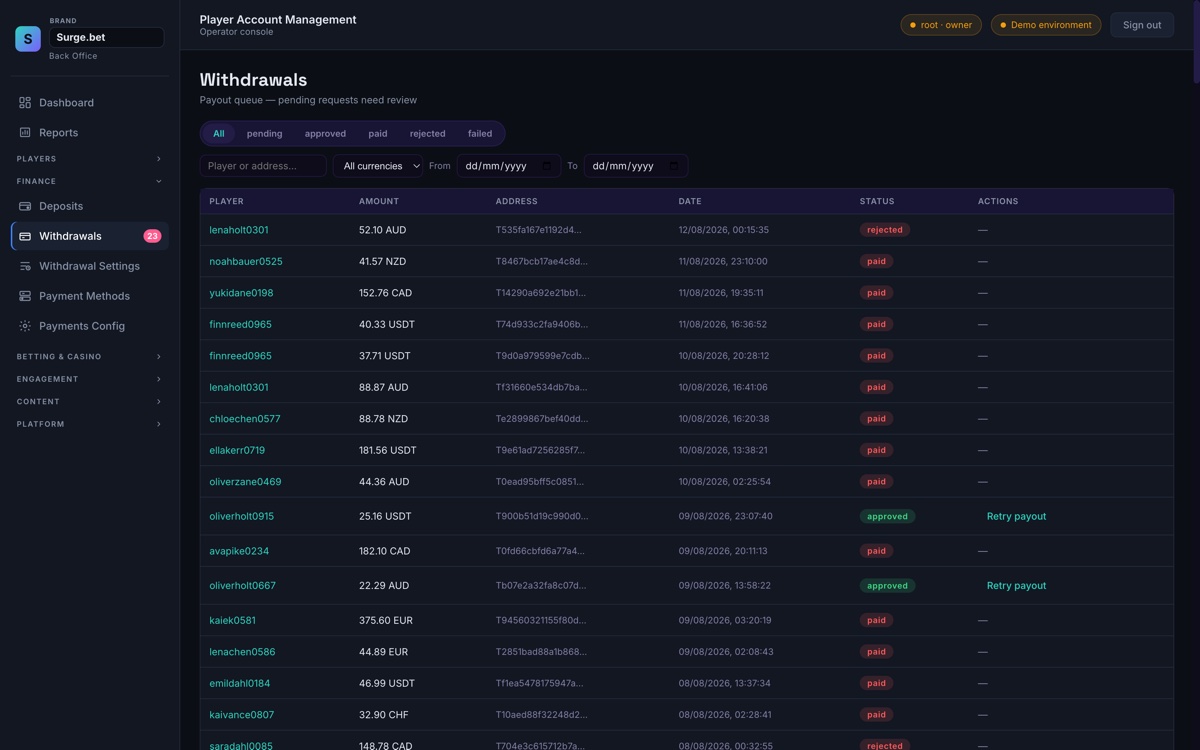Open Reports in the sidebar
Image resolution: width=1200 pixels, height=750 pixels.
(90, 133)
